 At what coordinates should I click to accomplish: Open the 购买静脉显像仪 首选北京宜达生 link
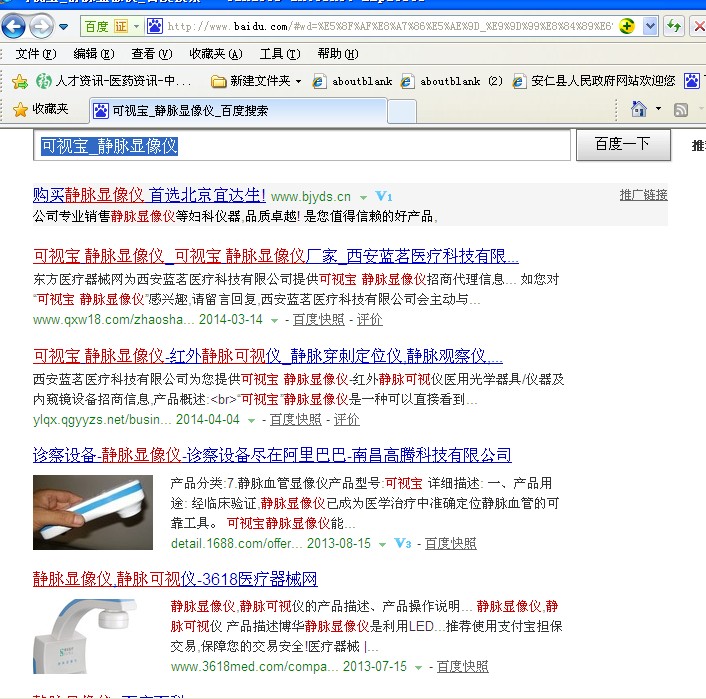(149, 195)
